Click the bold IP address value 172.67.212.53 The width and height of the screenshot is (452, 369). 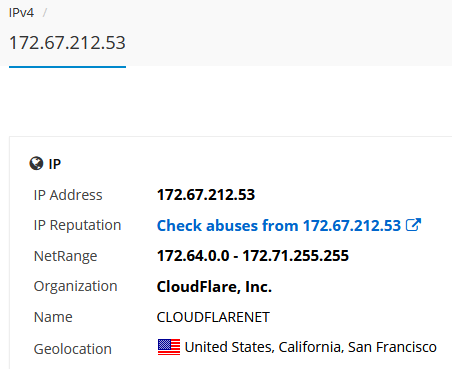coord(206,195)
